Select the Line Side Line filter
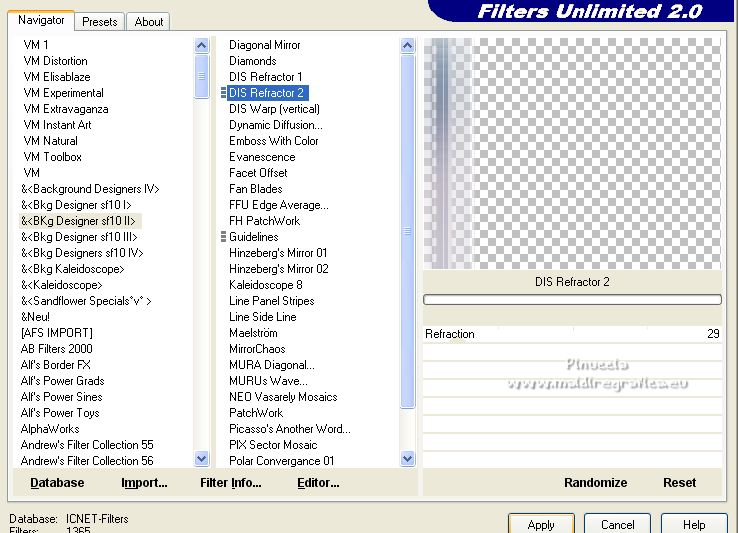The height and width of the screenshot is (533, 738). [263, 317]
